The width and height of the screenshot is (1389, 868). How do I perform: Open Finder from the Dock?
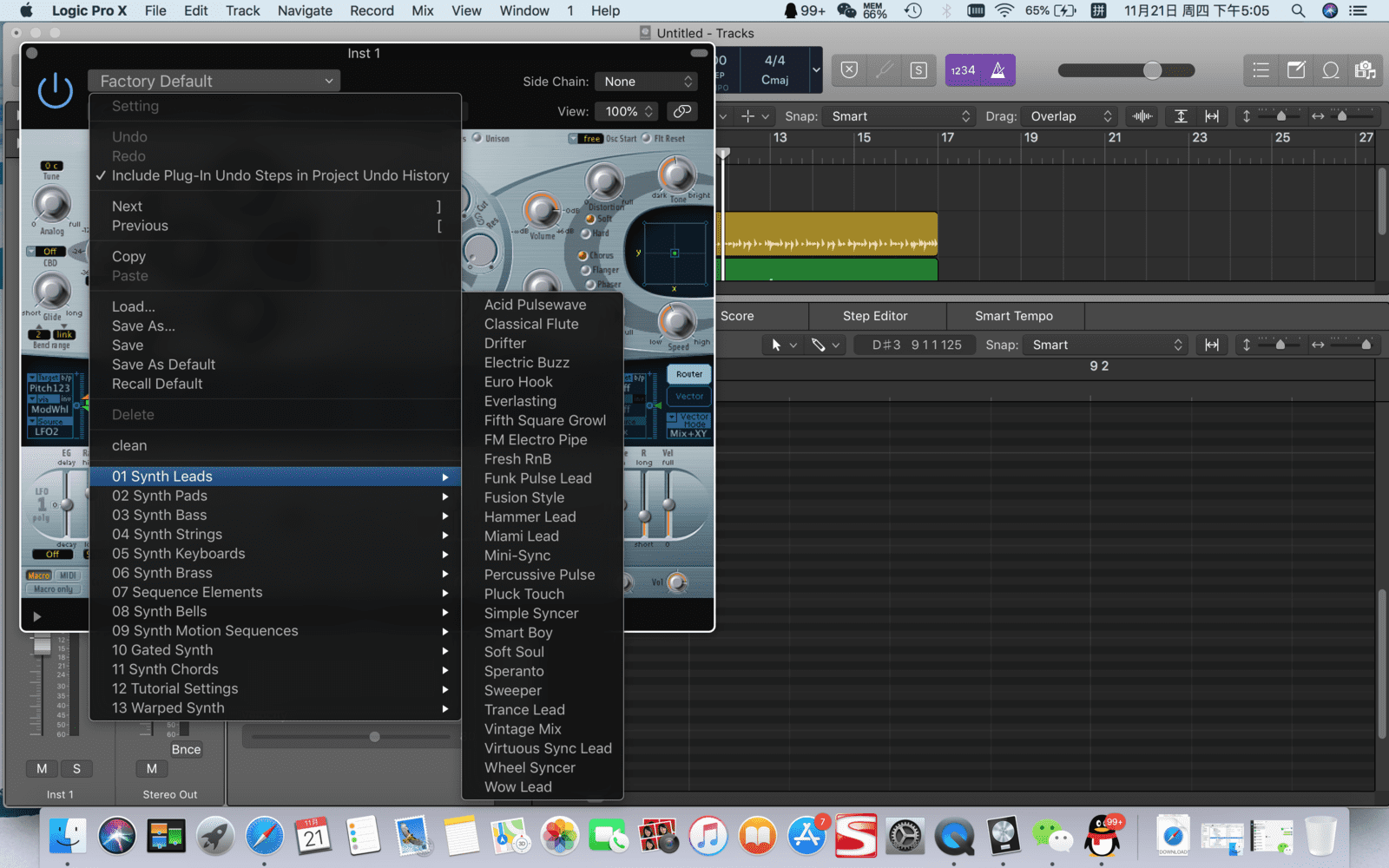pyautogui.click(x=68, y=836)
